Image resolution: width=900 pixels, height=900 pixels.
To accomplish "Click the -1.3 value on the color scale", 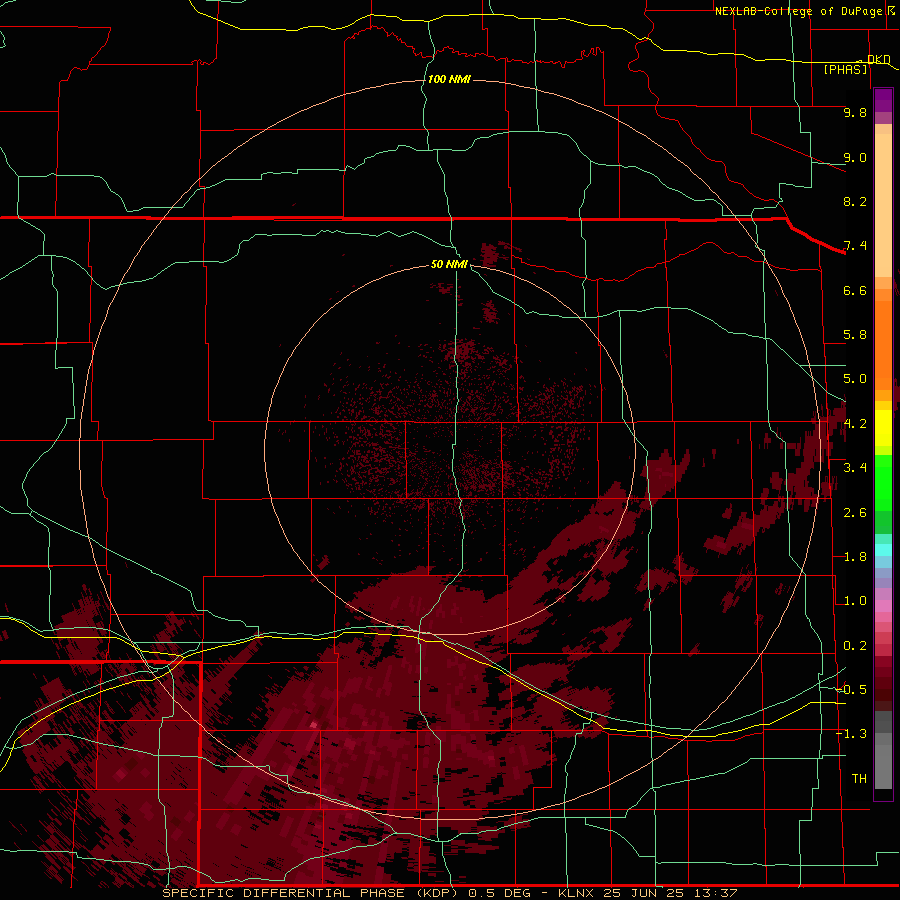I will coord(852,734).
